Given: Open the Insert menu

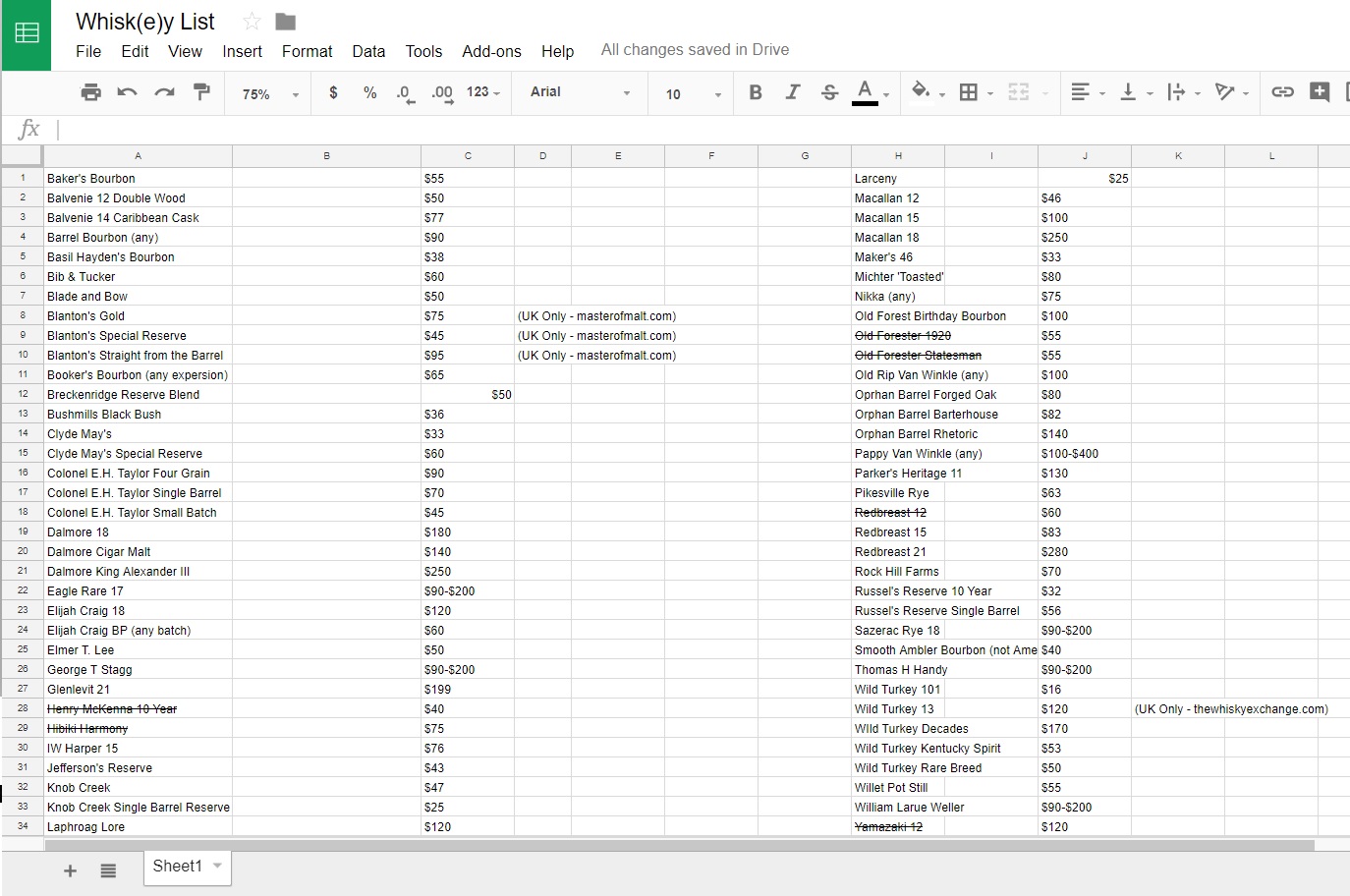Looking at the screenshot, I should pyautogui.click(x=242, y=51).
